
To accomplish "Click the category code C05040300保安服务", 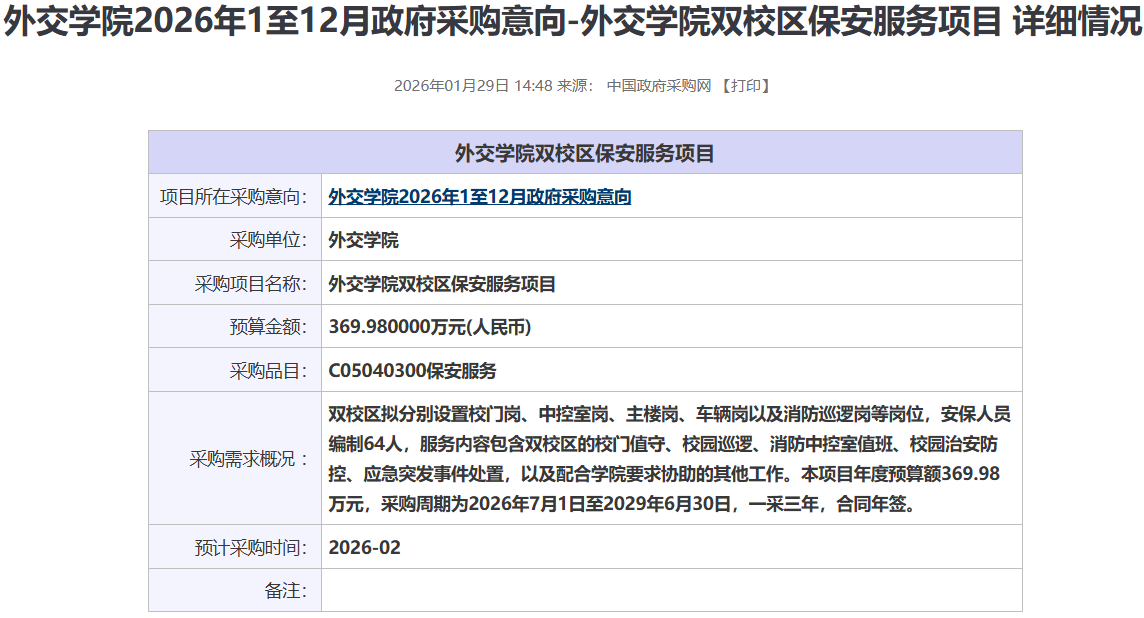I will (x=412, y=371).
